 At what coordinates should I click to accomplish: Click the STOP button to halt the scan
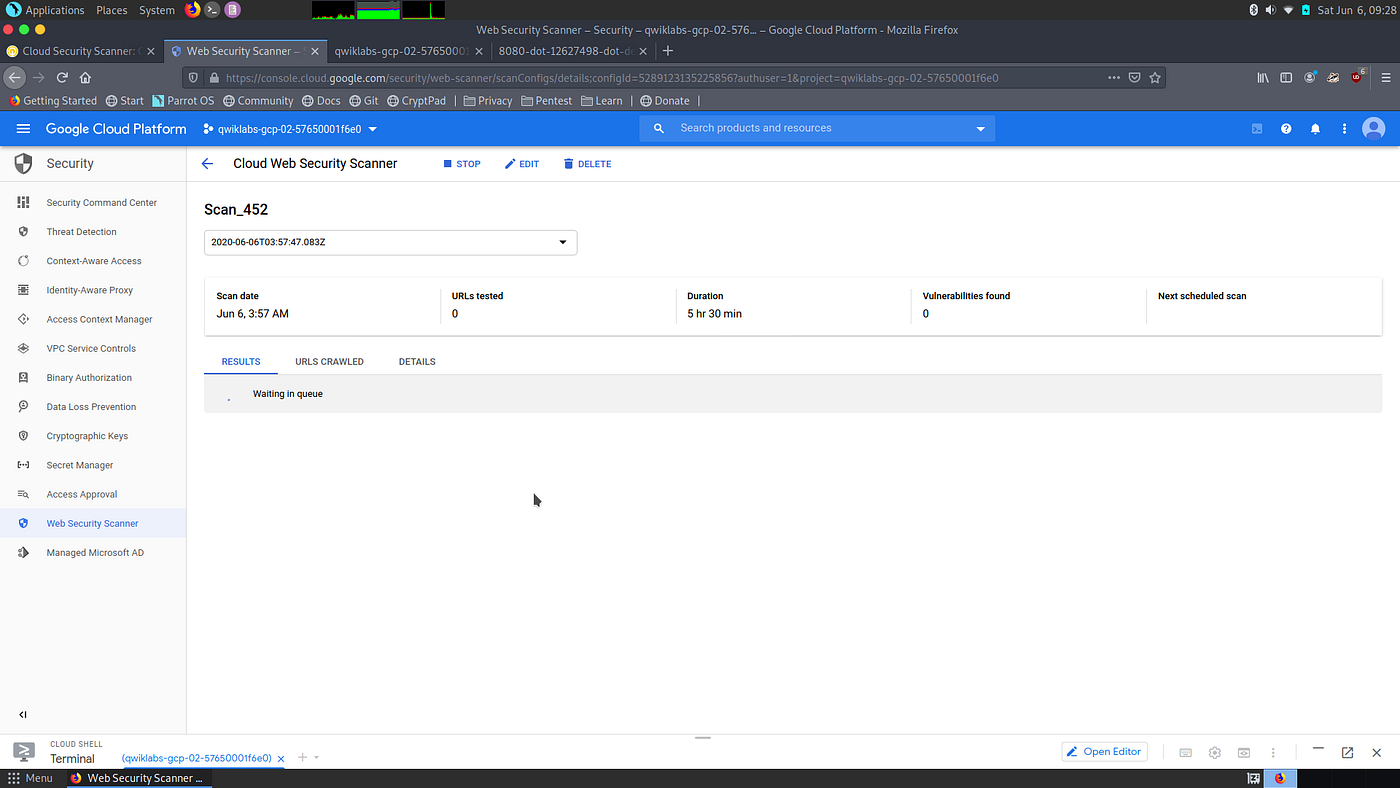(461, 163)
